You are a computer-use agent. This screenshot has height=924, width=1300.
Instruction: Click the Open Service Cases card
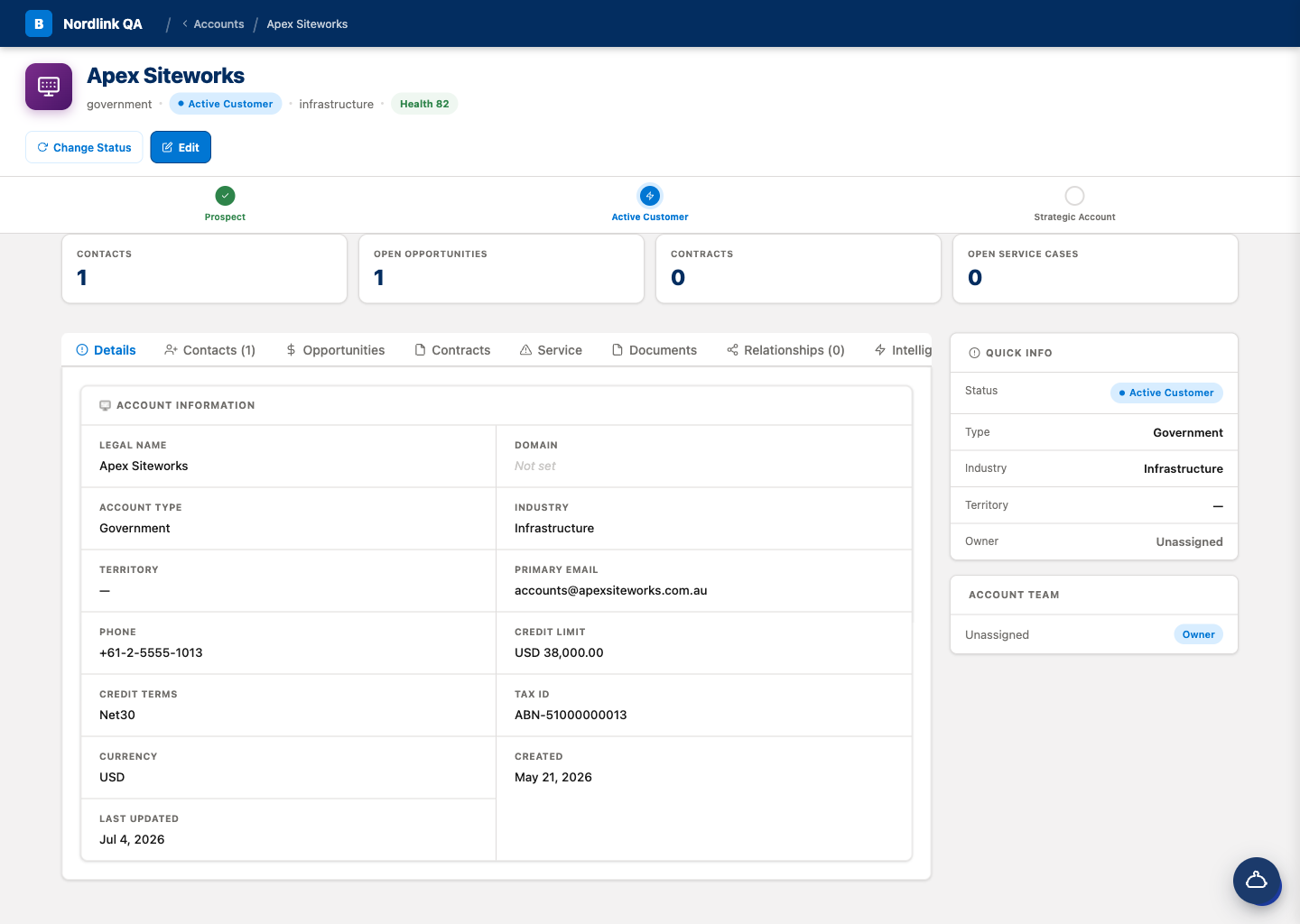(1095, 269)
